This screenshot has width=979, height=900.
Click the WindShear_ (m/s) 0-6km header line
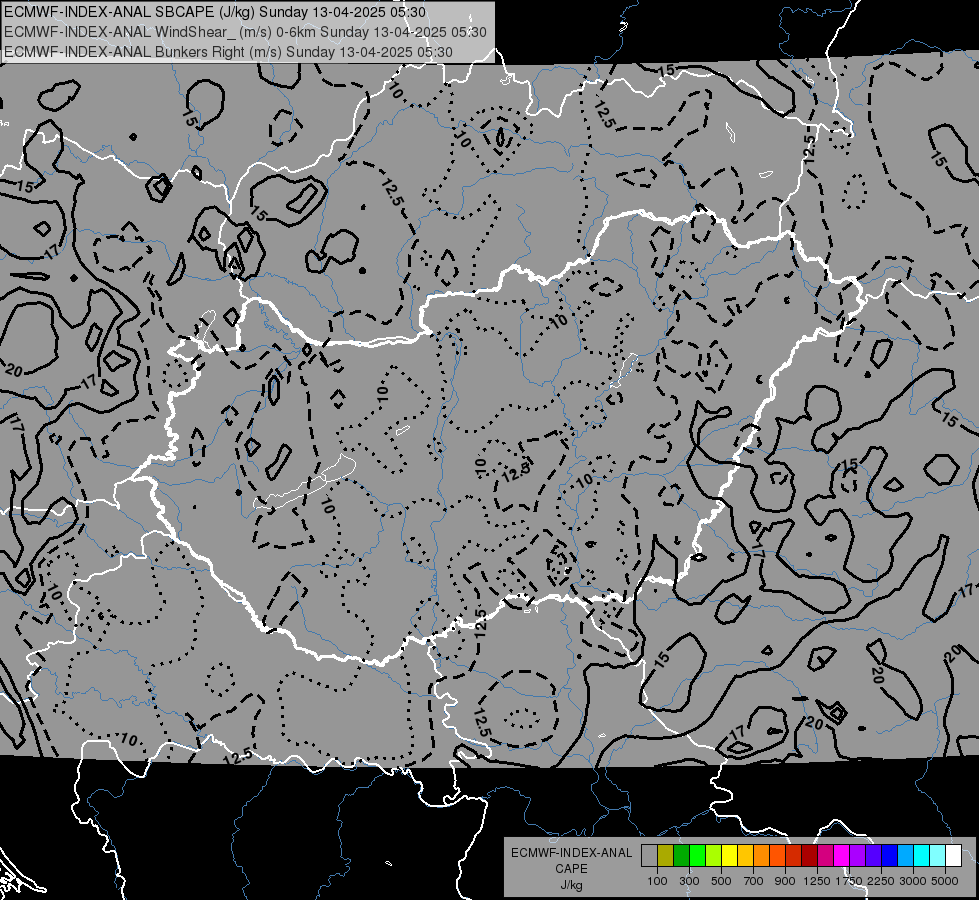pos(245,32)
